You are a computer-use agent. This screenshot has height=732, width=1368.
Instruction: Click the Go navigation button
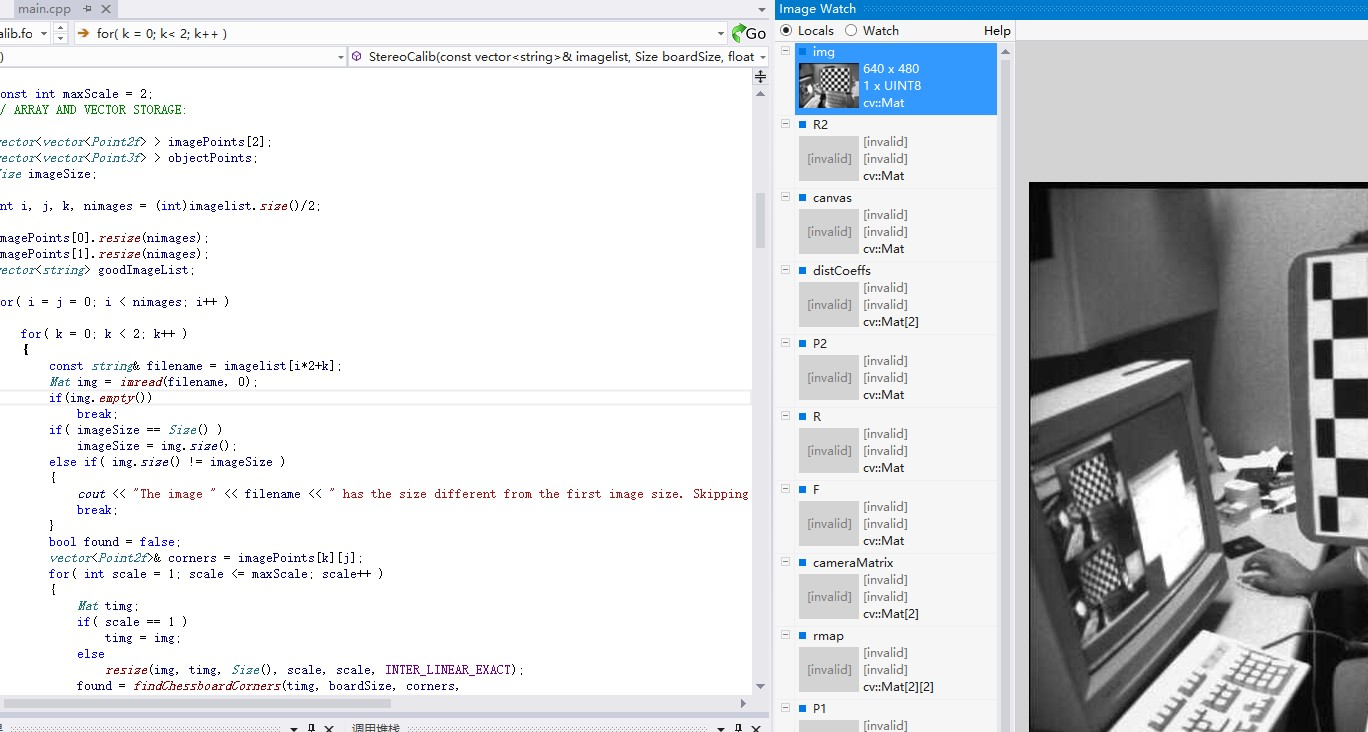click(749, 33)
